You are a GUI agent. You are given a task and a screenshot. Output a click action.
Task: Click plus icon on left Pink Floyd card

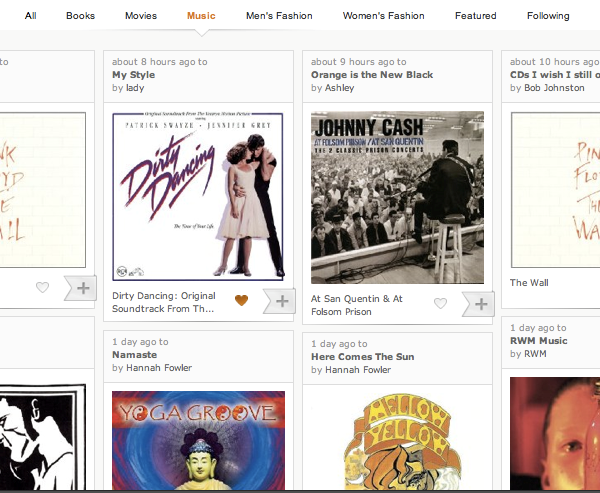(x=81, y=288)
